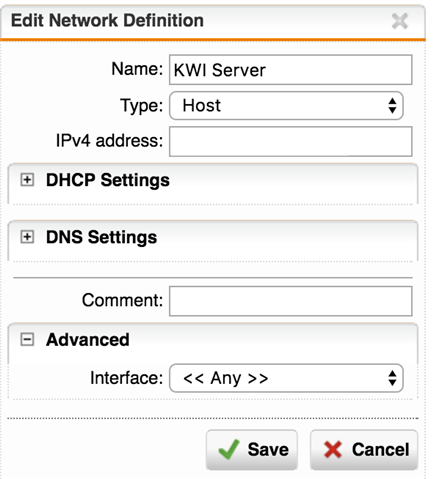
Task: Collapse the Advanced section header
Action: click(213, 340)
